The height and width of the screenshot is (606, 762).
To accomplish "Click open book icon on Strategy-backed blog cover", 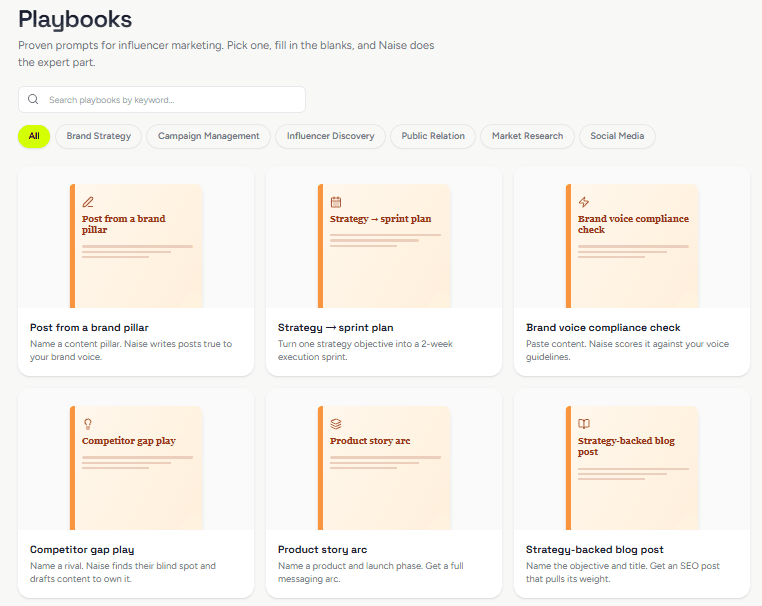I will coord(584,424).
